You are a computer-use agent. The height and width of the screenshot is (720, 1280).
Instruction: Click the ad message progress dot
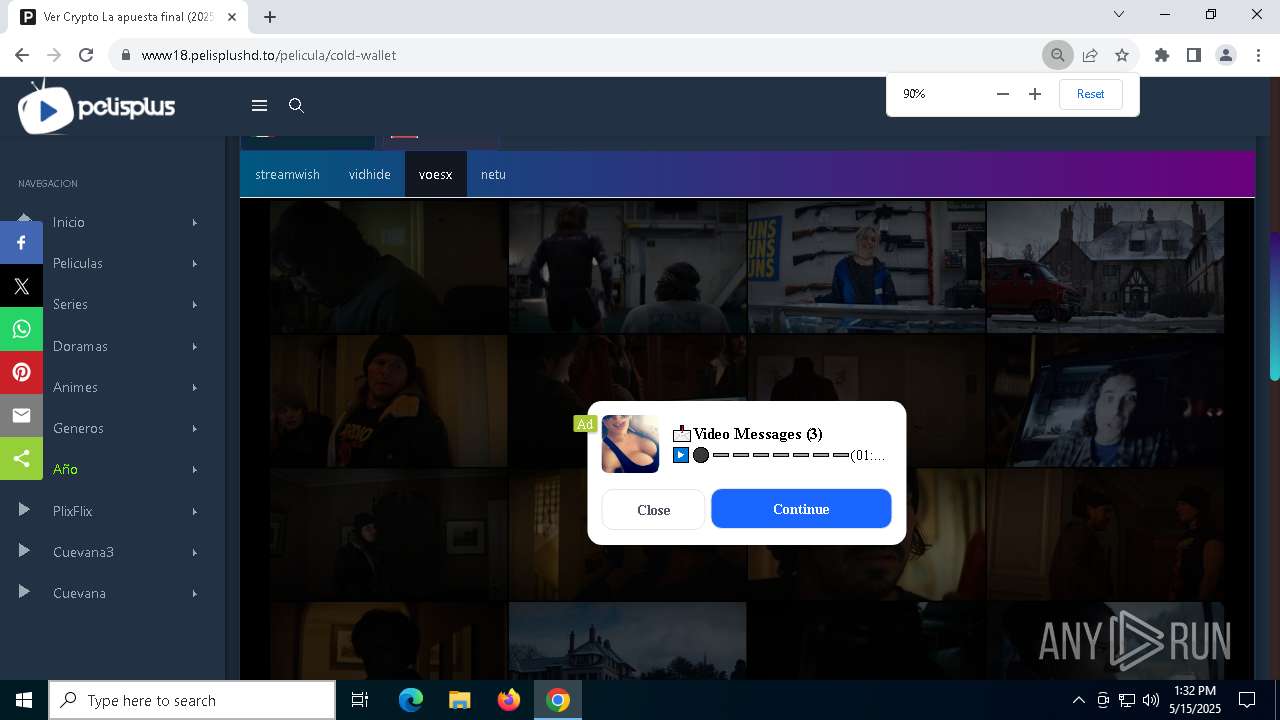tap(701, 455)
